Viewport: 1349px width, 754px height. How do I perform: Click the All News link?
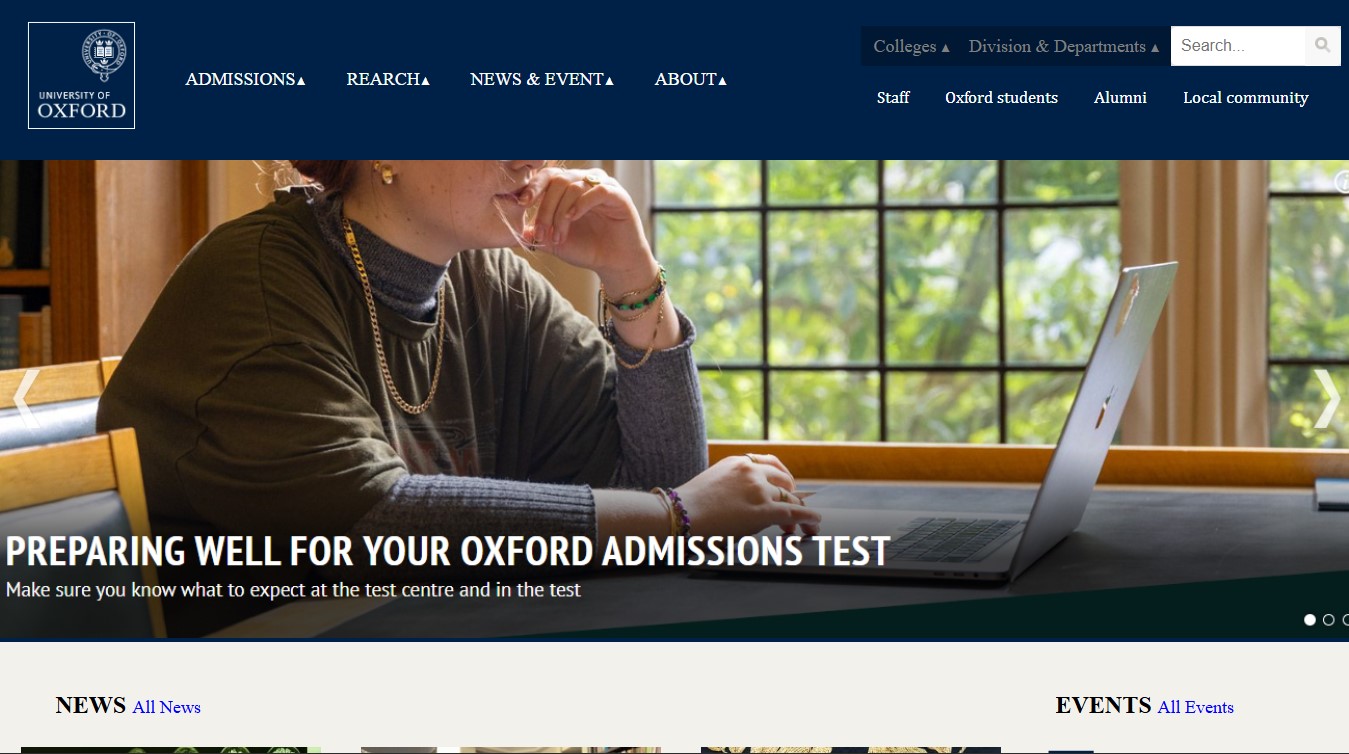pyautogui.click(x=167, y=707)
